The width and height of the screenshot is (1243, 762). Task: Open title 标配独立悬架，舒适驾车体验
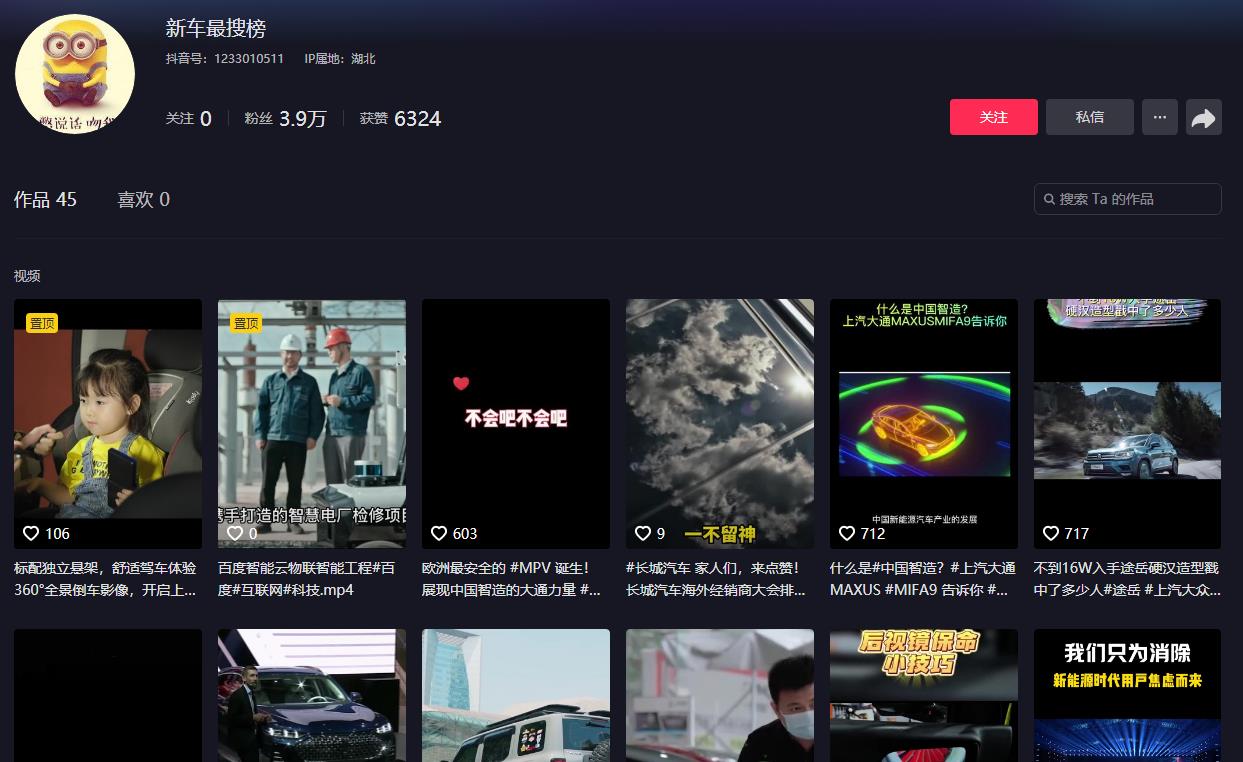106,579
